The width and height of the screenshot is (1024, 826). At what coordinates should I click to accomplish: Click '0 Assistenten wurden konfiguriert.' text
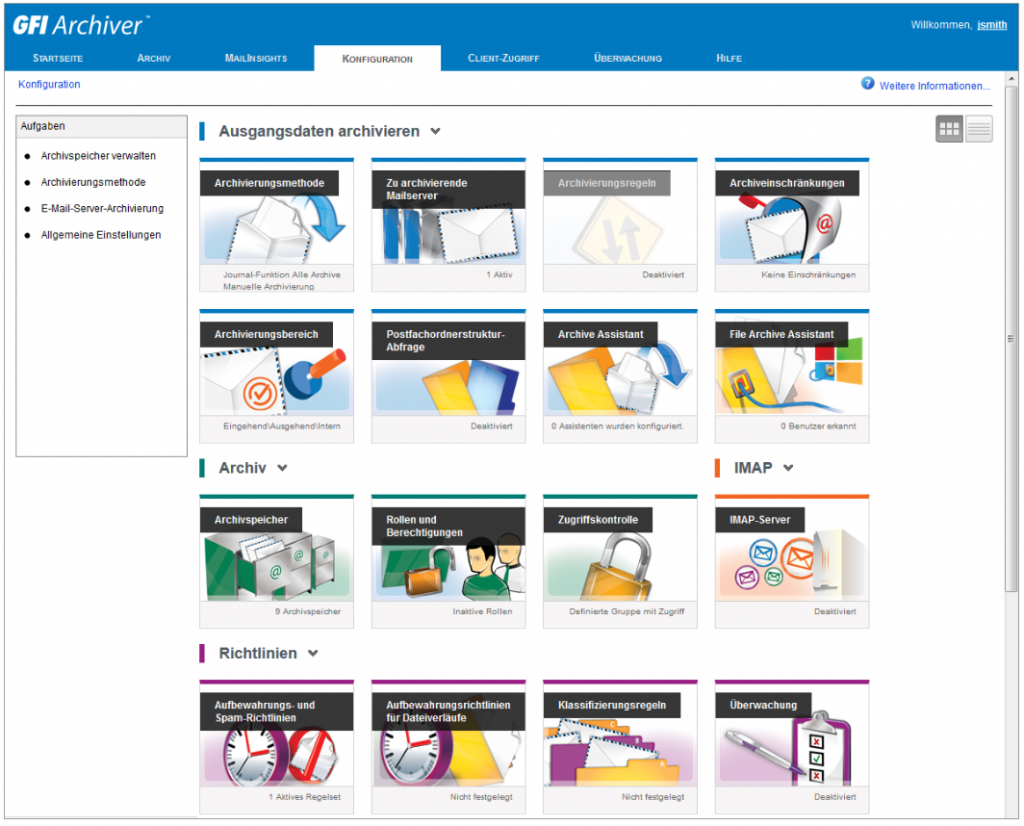(617, 426)
